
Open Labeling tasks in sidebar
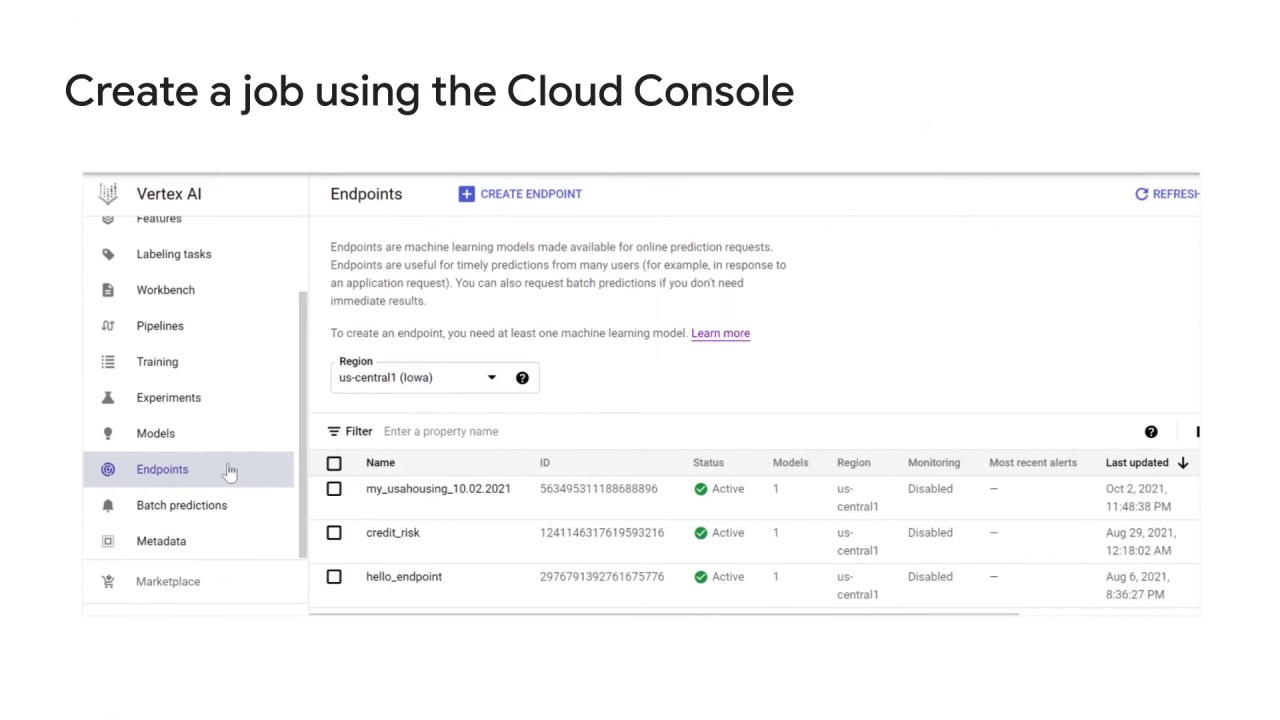[x=174, y=254]
